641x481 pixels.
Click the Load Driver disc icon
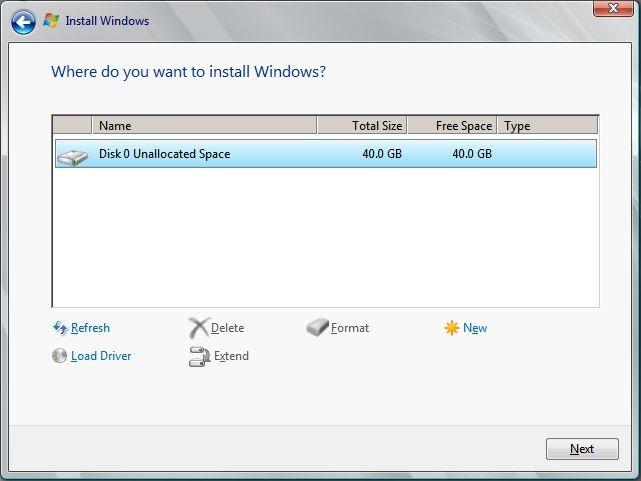[x=59, y=356]
